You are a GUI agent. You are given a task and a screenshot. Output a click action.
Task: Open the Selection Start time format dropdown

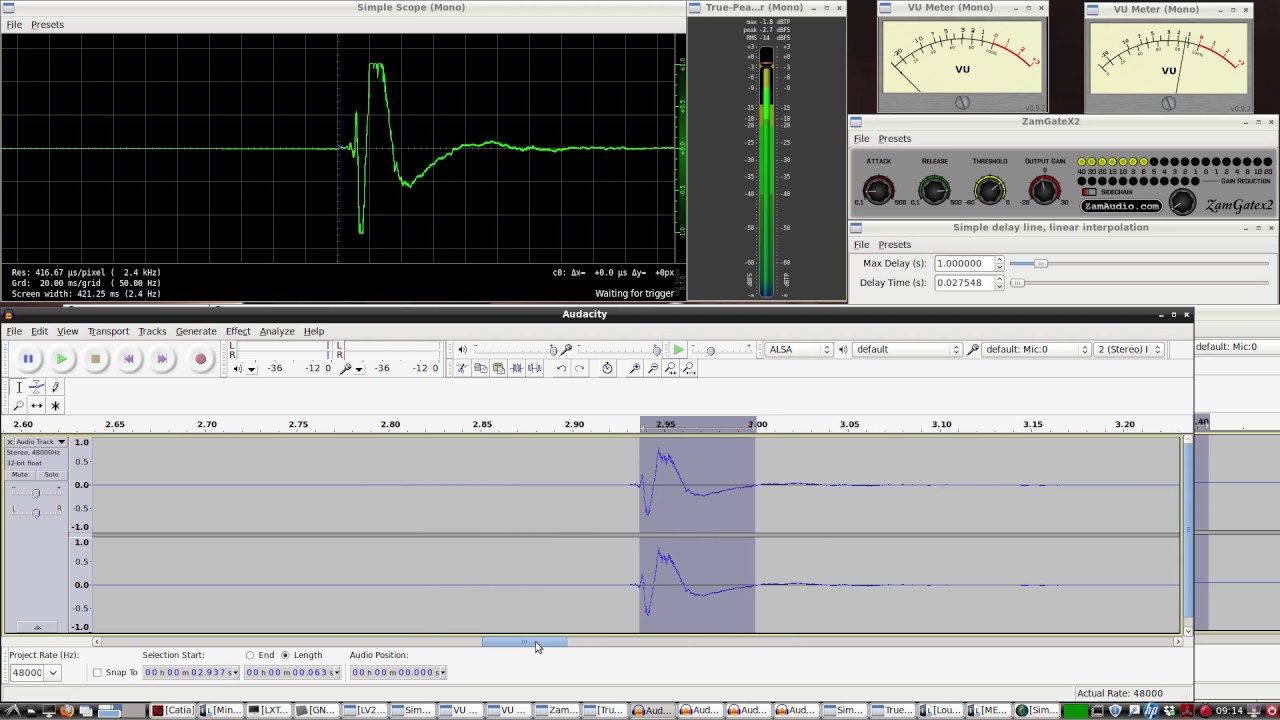(235, 672)
